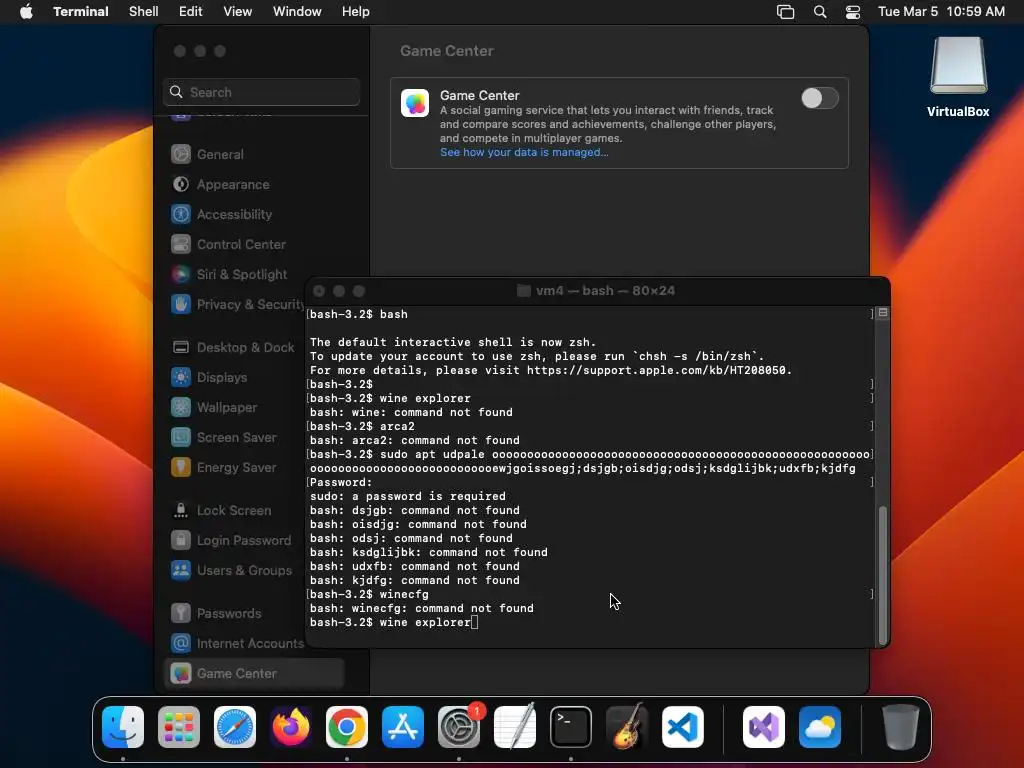Open Launchpad from the Dock
Viewport: 1024px width, 768px height.
tap(179, 727)
